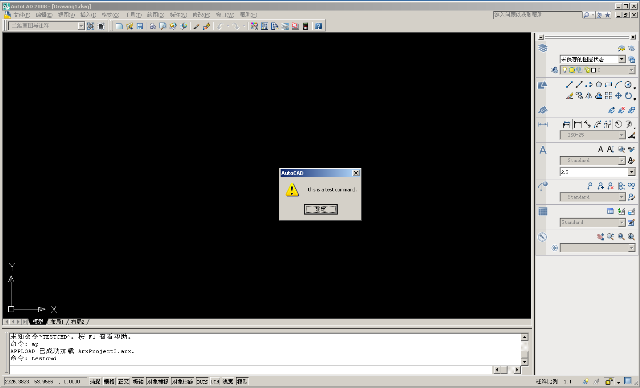This screenshot has height=388, width=640.
Task: Open the Help question mark icon
Action: [x=318, y=26]
